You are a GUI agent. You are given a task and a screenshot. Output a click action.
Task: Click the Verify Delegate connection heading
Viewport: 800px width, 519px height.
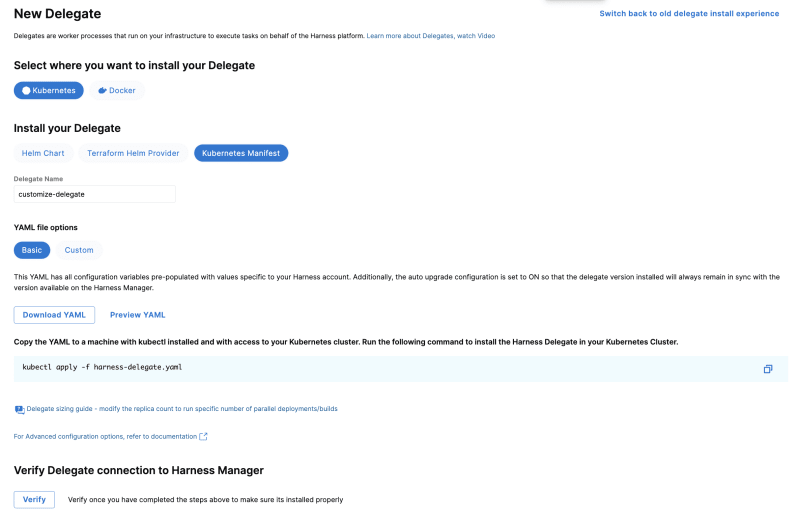pos(138,470)
